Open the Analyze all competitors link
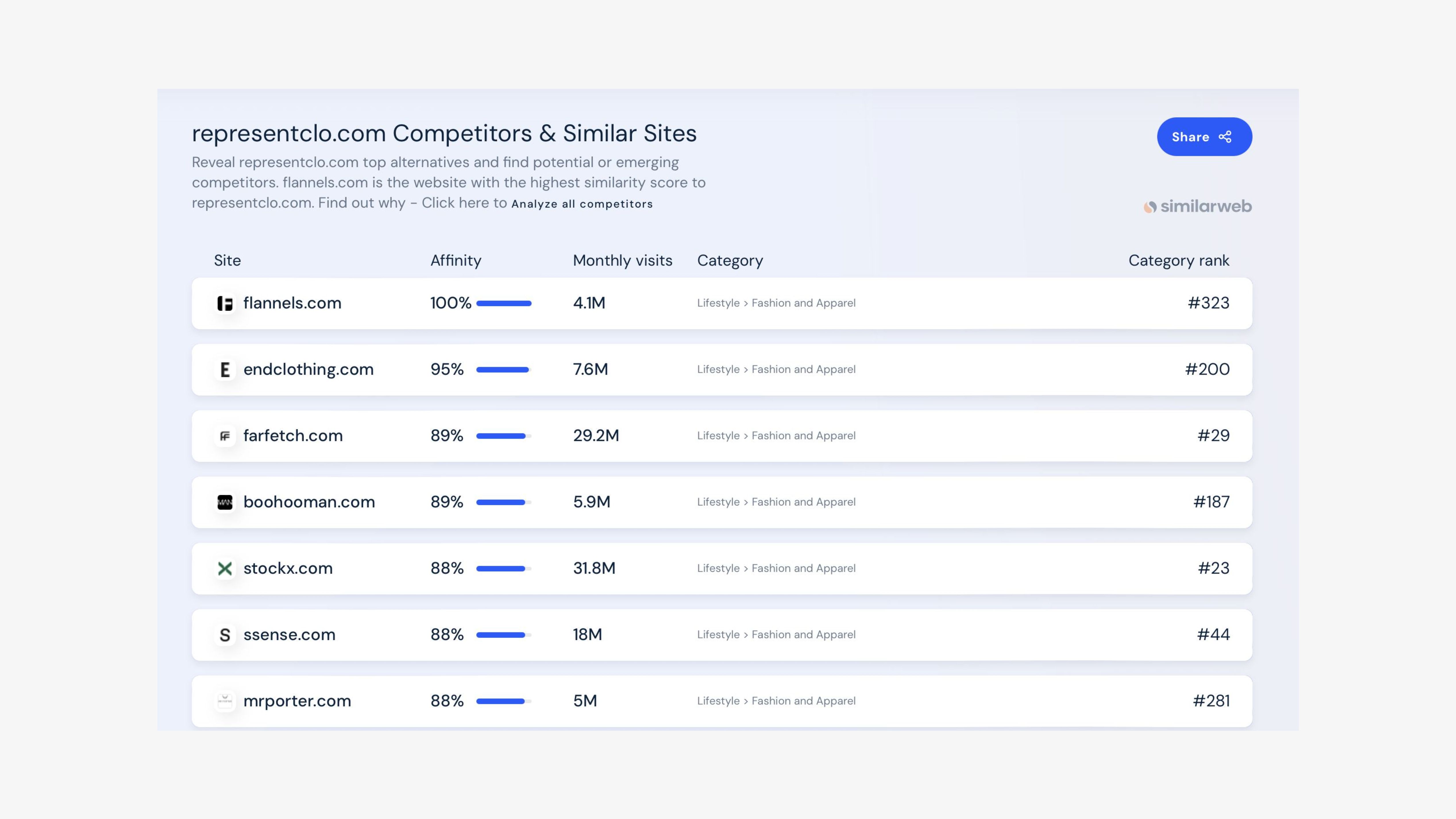 [x=582, y=204]
